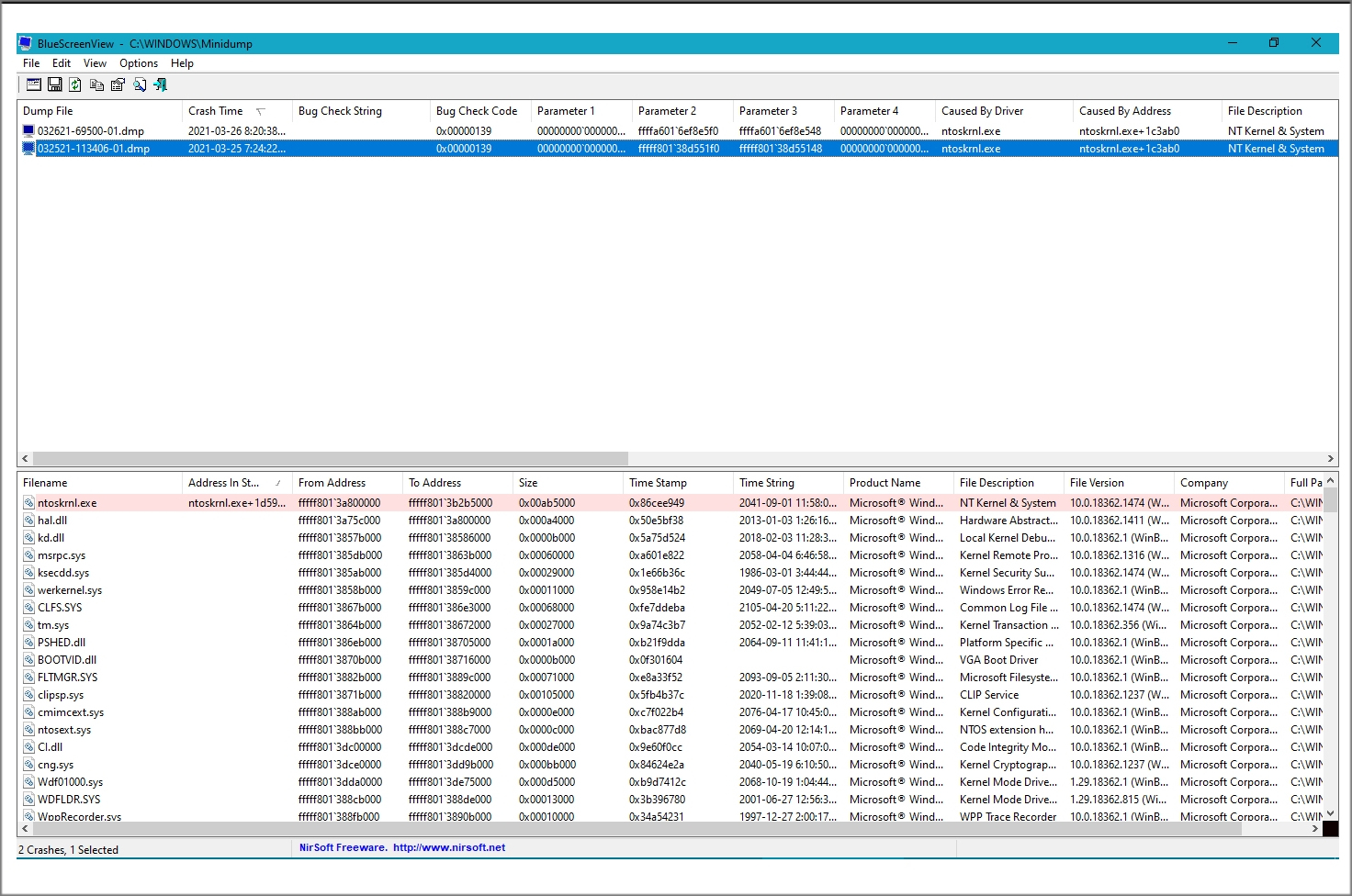Click the file icon next to hal.dll
The height and width of the screenshot is (896, 1352).
29,521
